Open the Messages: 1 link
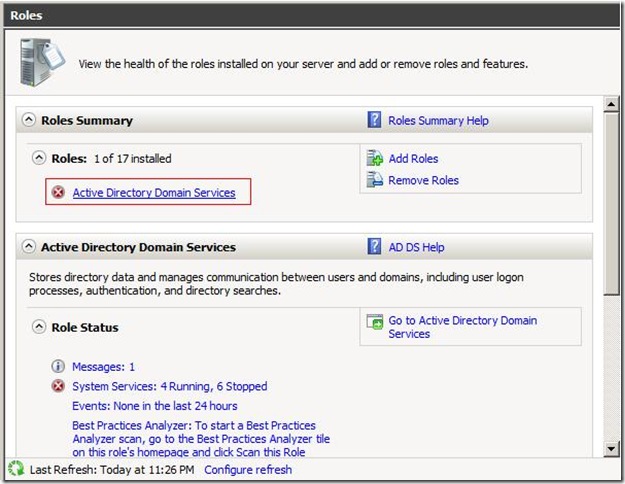Screen dimensions: 625x484 pos(103,367)
